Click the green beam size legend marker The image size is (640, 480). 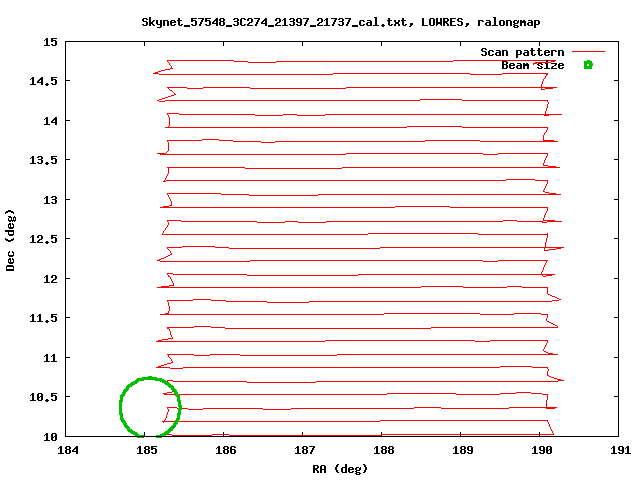pyautogui.click(x=588, y=65)
